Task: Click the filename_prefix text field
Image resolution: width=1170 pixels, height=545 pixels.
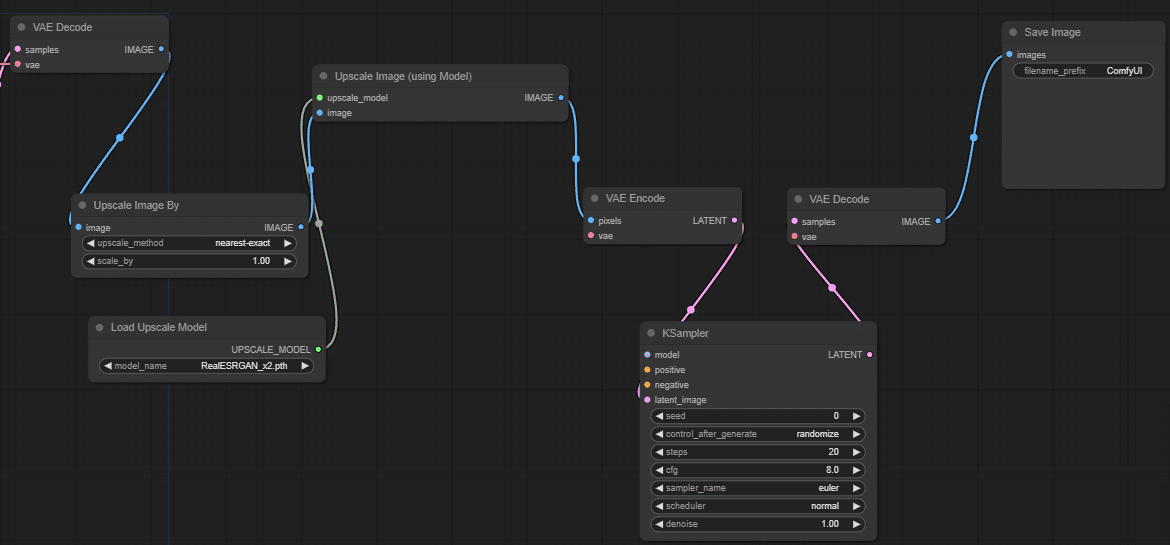Action: 1083,71
